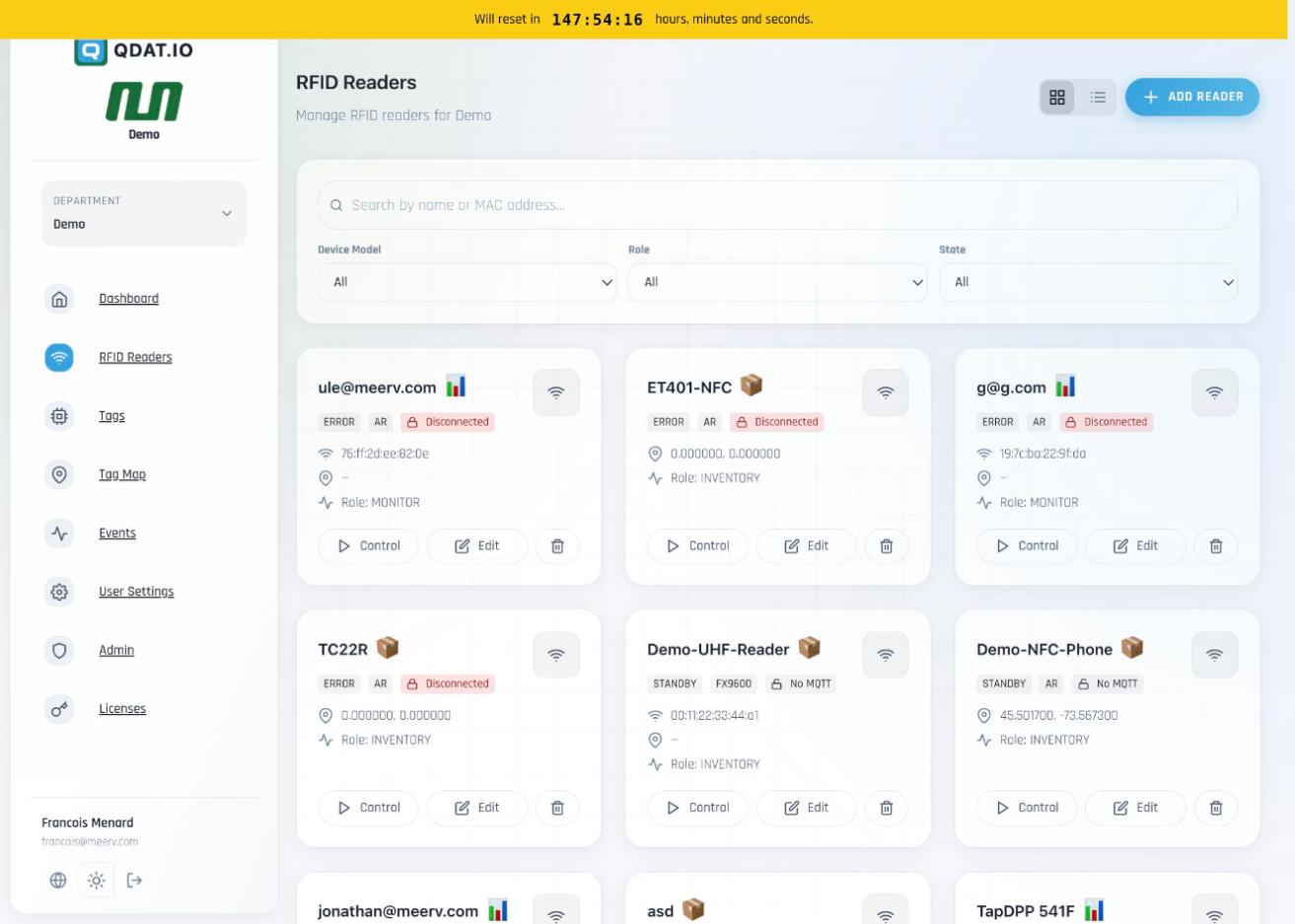Edit the ule@meerv.com reader
Viewport: 1295px width, 924px height.
[x=477, y=546]
